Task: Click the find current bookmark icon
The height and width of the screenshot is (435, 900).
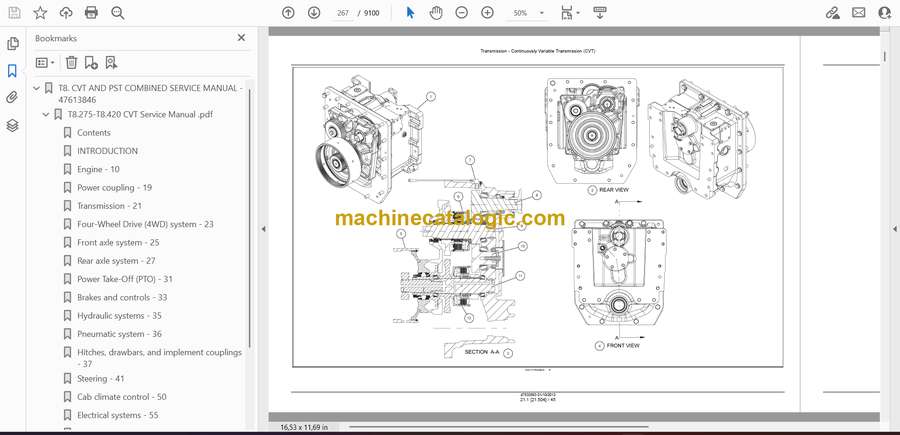Action: [111, 63]
